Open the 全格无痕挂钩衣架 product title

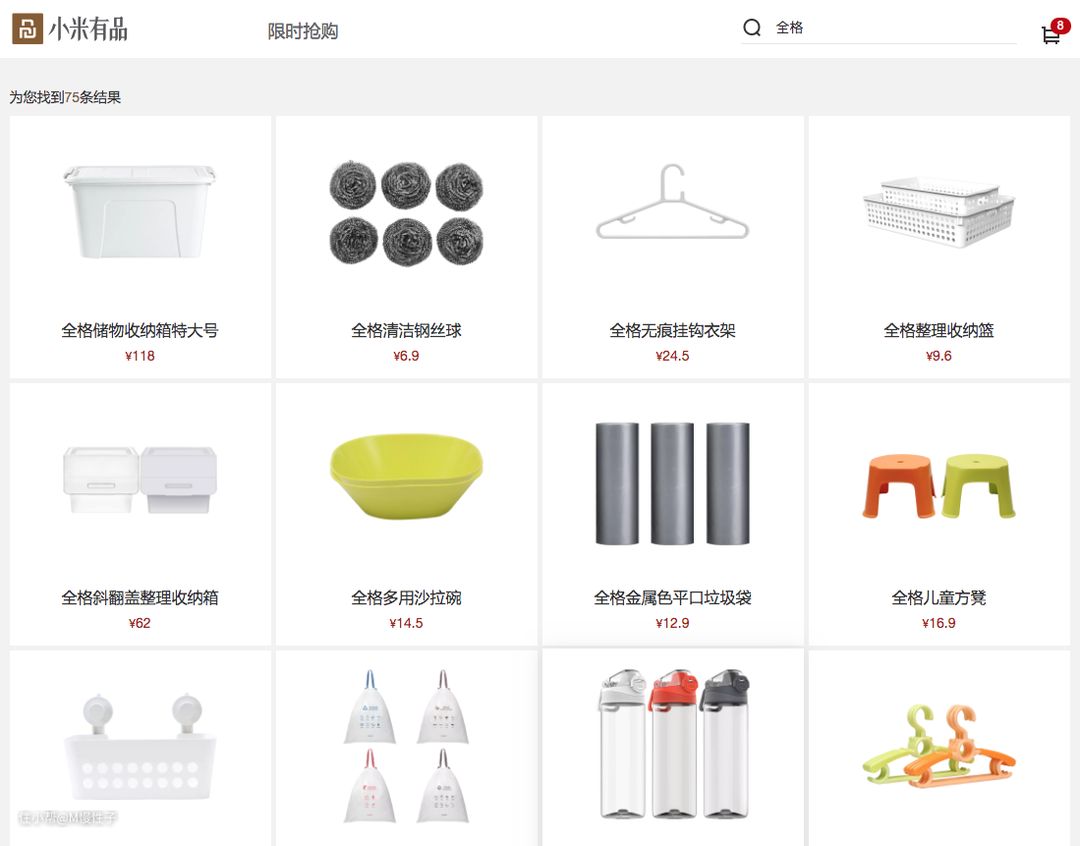672,331
